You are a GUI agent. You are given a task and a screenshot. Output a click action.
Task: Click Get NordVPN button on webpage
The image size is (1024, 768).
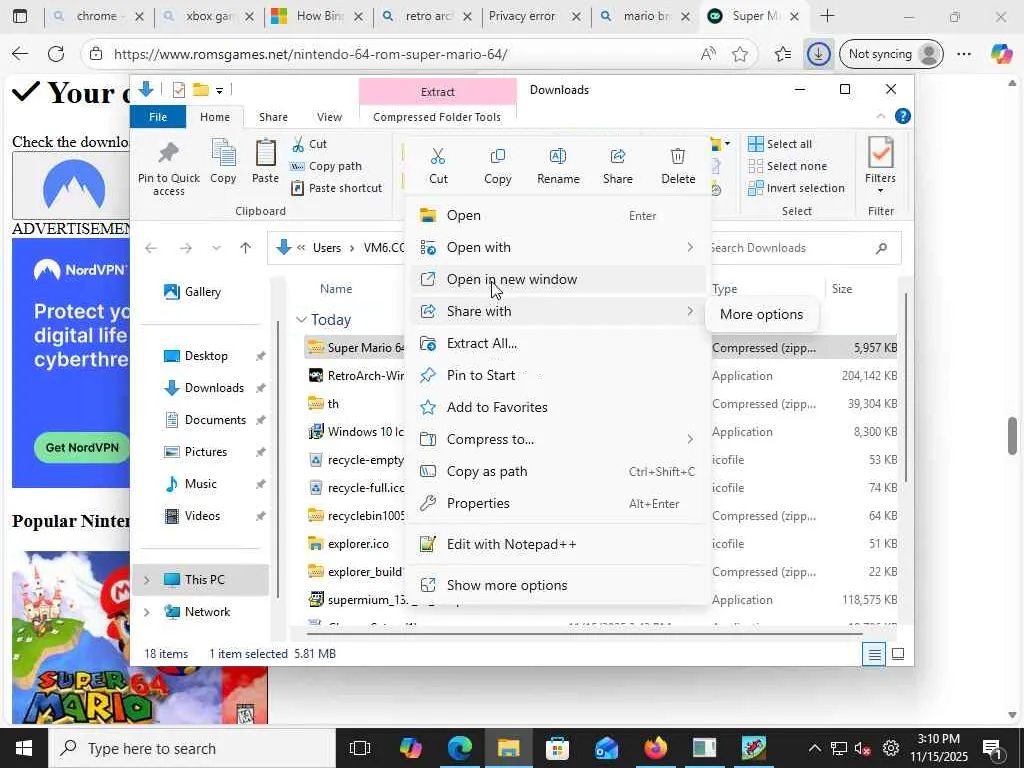[x=82, y=448]
